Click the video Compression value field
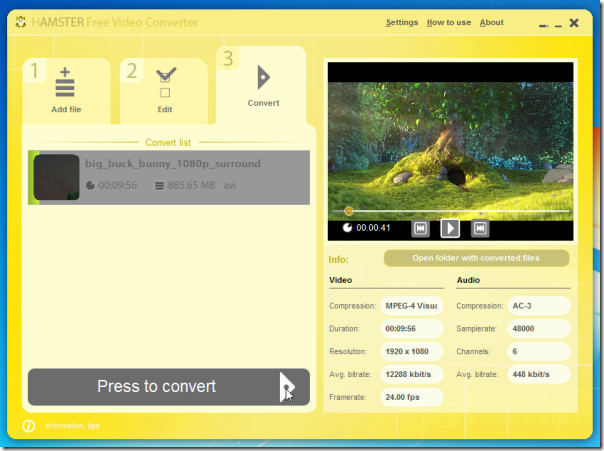 (x=411, y=306)
